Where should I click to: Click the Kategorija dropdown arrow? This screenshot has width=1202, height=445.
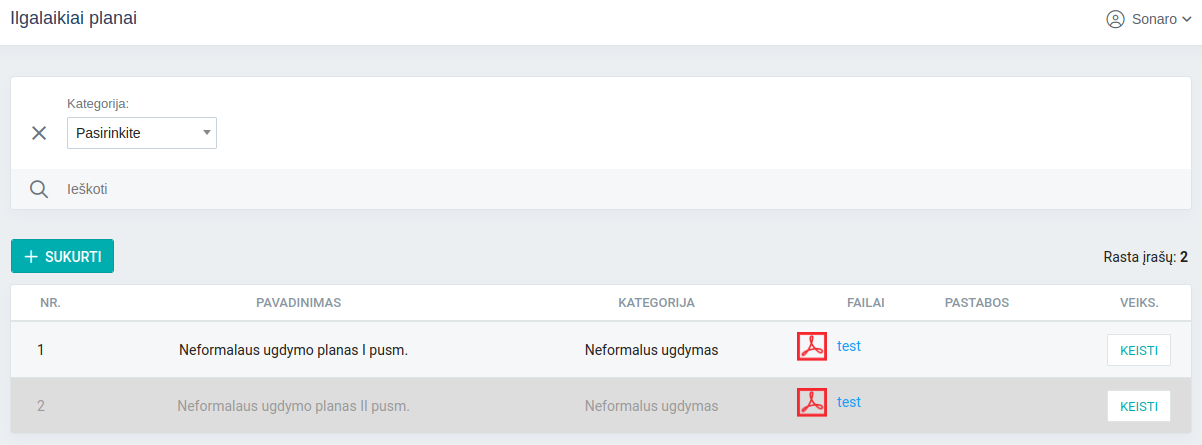pyautogui.click(x=206, y=132)
